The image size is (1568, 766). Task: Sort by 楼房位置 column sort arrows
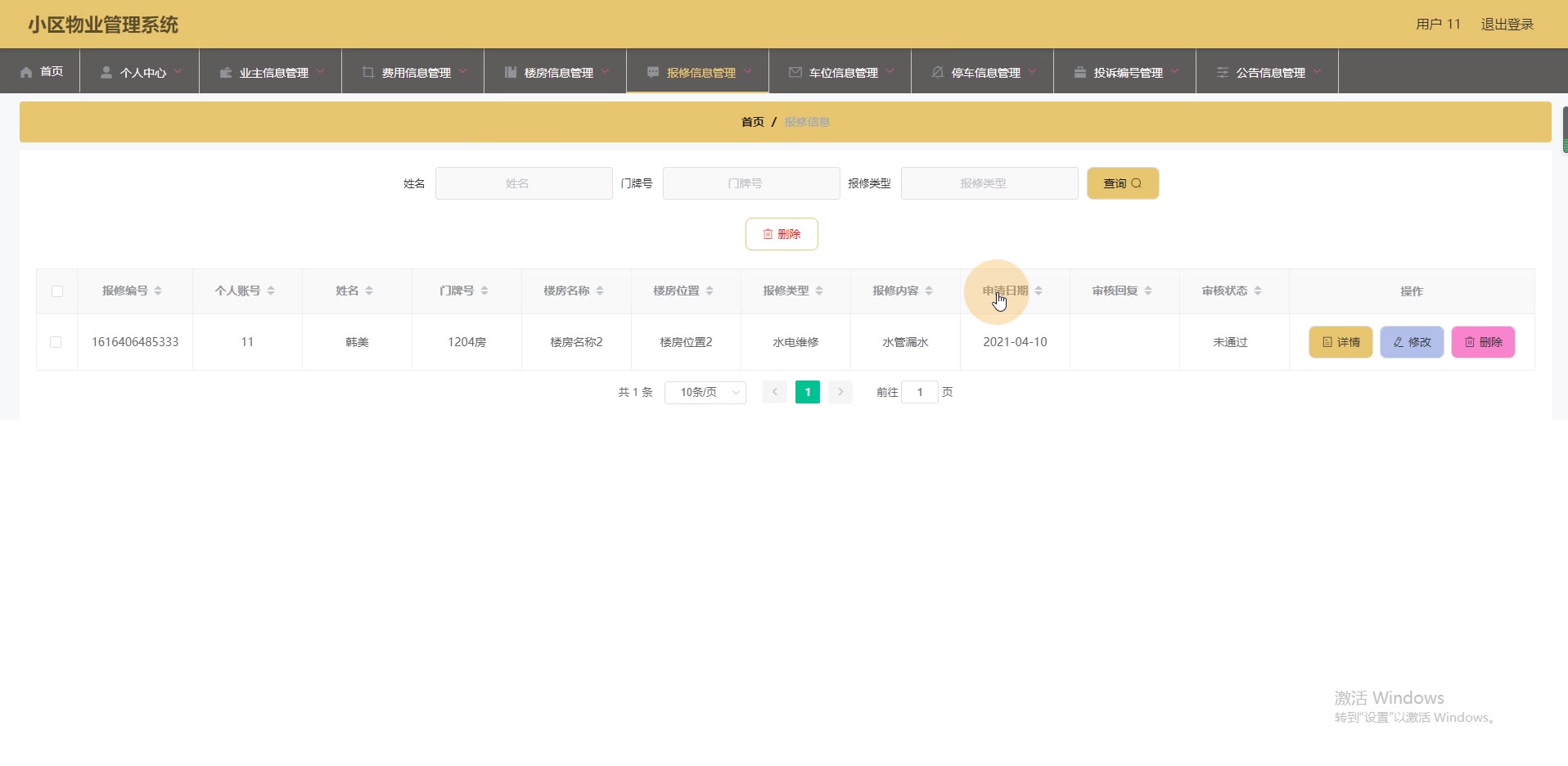coord(710,291)
